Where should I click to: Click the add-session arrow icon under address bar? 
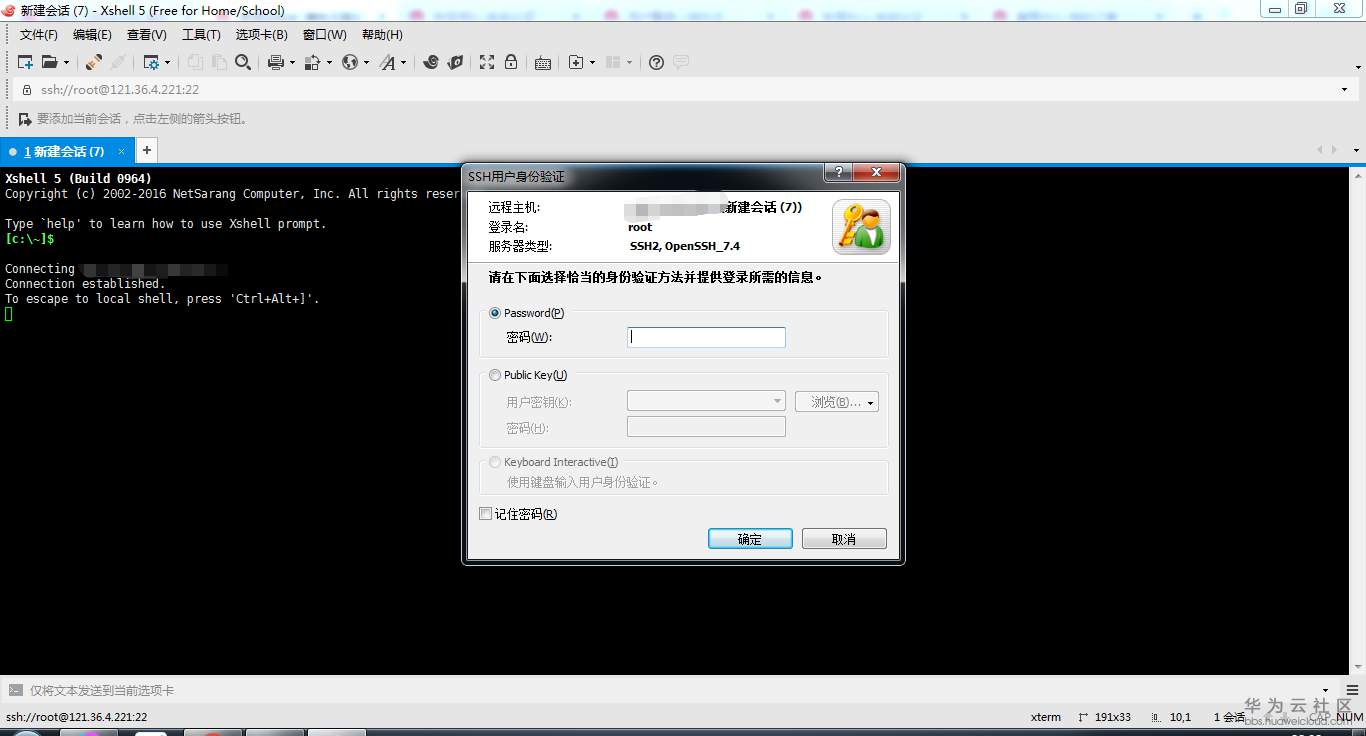[x=25, y=119]
